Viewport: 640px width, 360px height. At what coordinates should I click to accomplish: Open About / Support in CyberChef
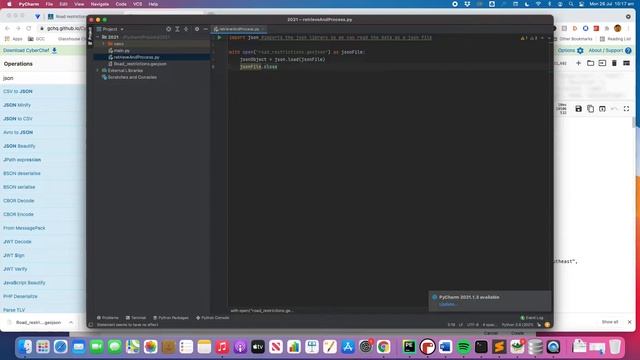point(609,51)
